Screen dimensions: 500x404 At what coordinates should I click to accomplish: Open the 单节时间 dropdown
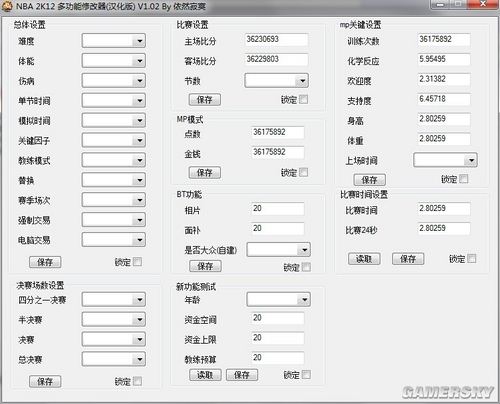tap(114, 101)
